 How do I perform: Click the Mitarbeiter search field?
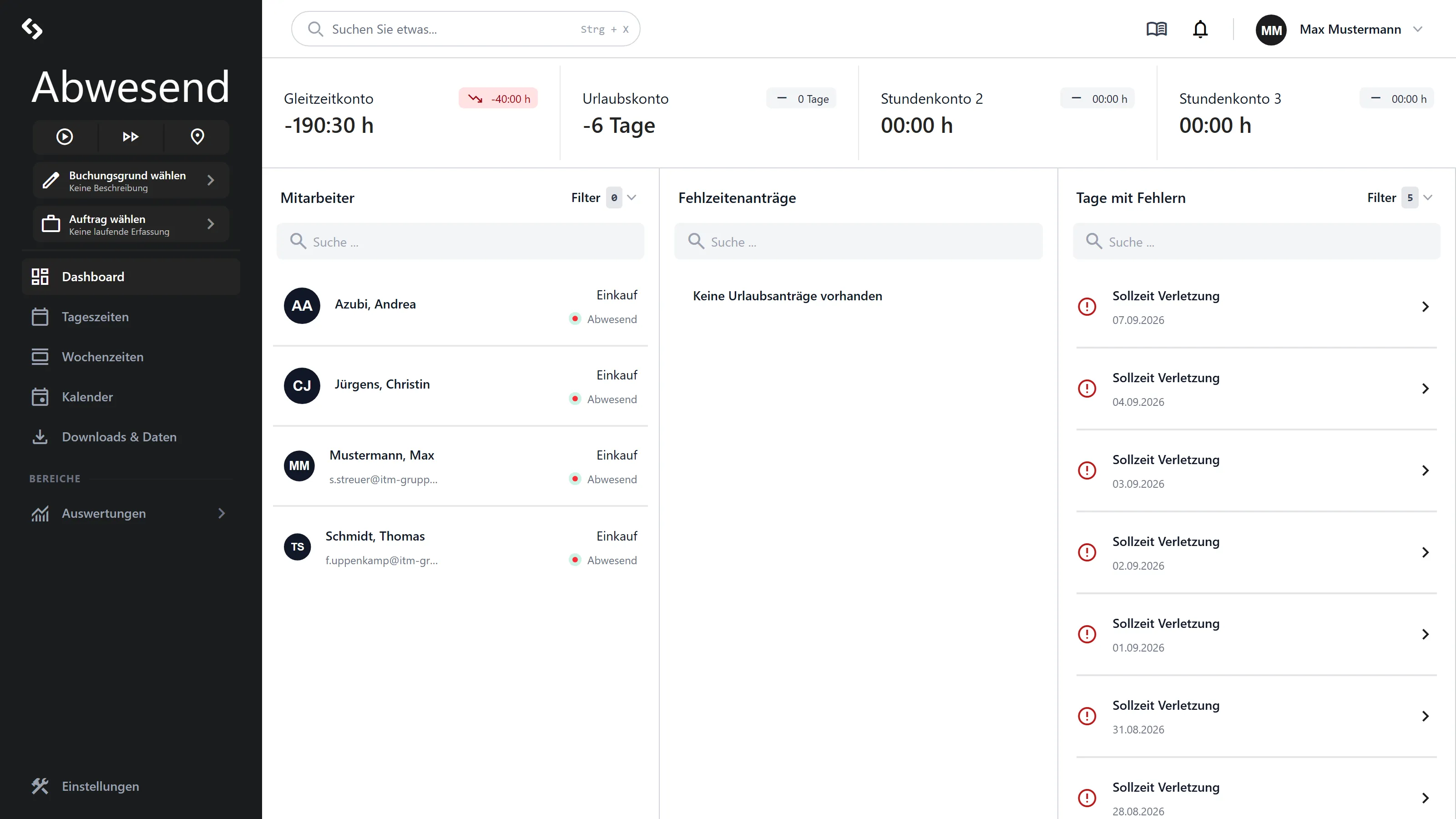460,241
